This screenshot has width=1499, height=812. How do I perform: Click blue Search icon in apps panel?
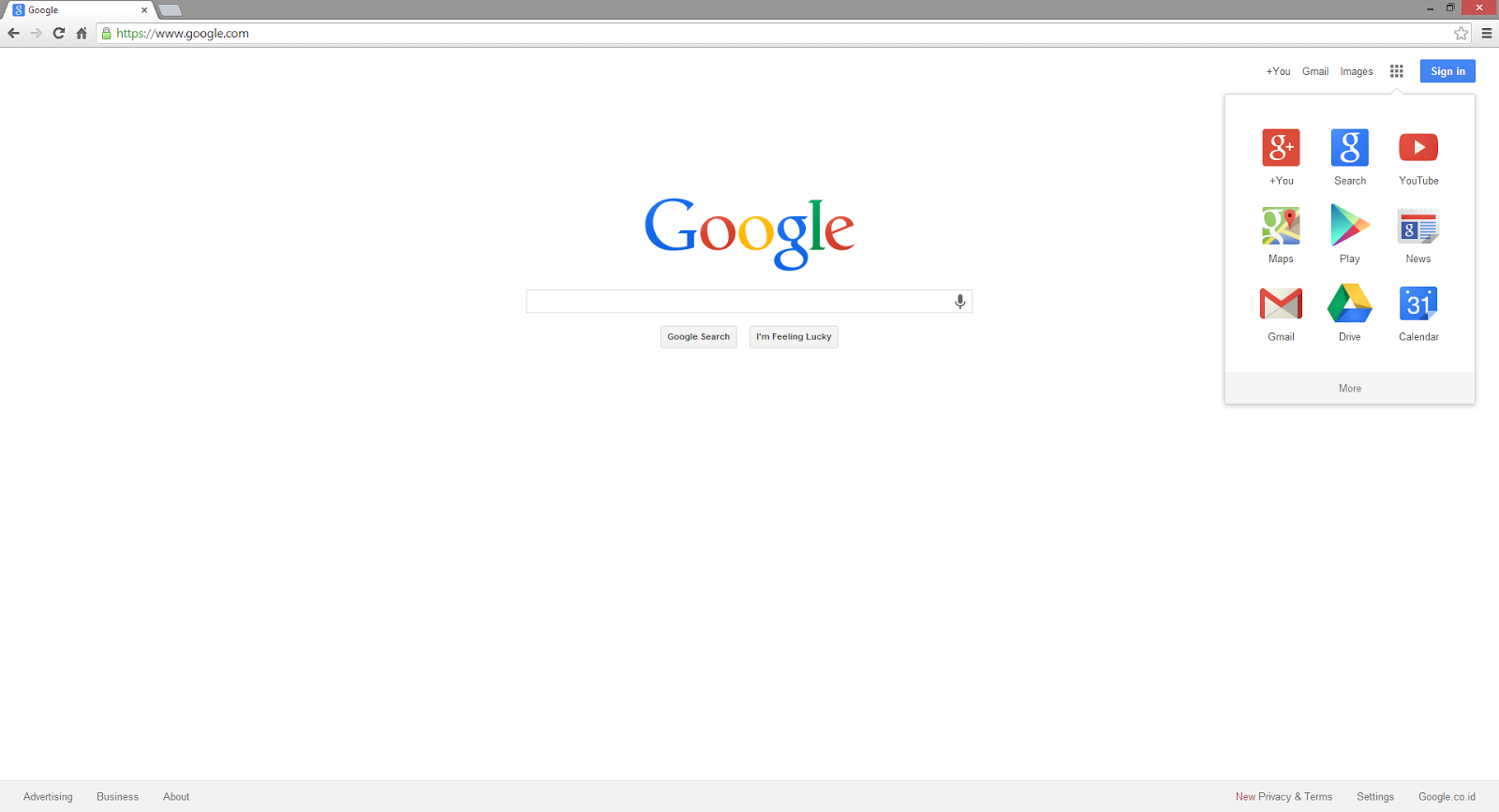coord(1349,147)
